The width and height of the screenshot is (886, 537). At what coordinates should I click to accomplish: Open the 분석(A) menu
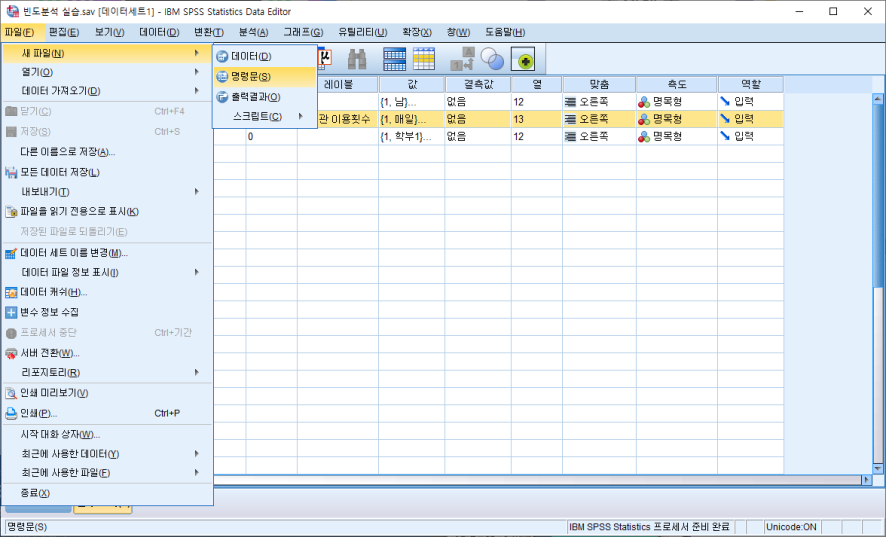(253, 32)
